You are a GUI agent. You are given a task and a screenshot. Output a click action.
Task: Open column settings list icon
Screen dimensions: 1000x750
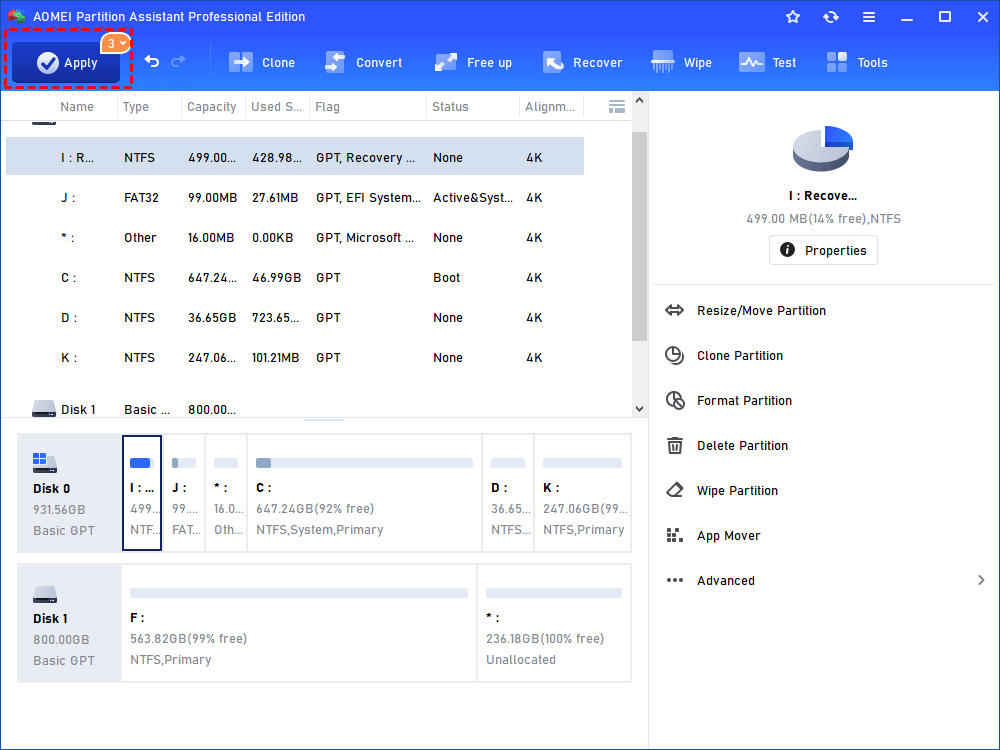(x=617, y=107)
